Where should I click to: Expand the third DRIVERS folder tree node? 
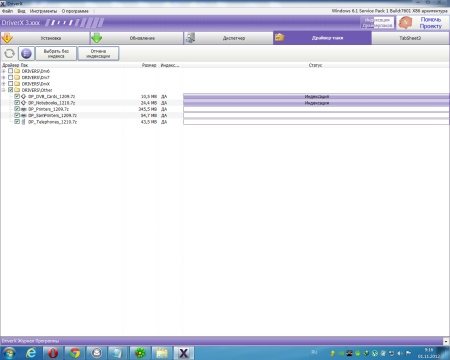pyautogui.click(x=4, y=84)
